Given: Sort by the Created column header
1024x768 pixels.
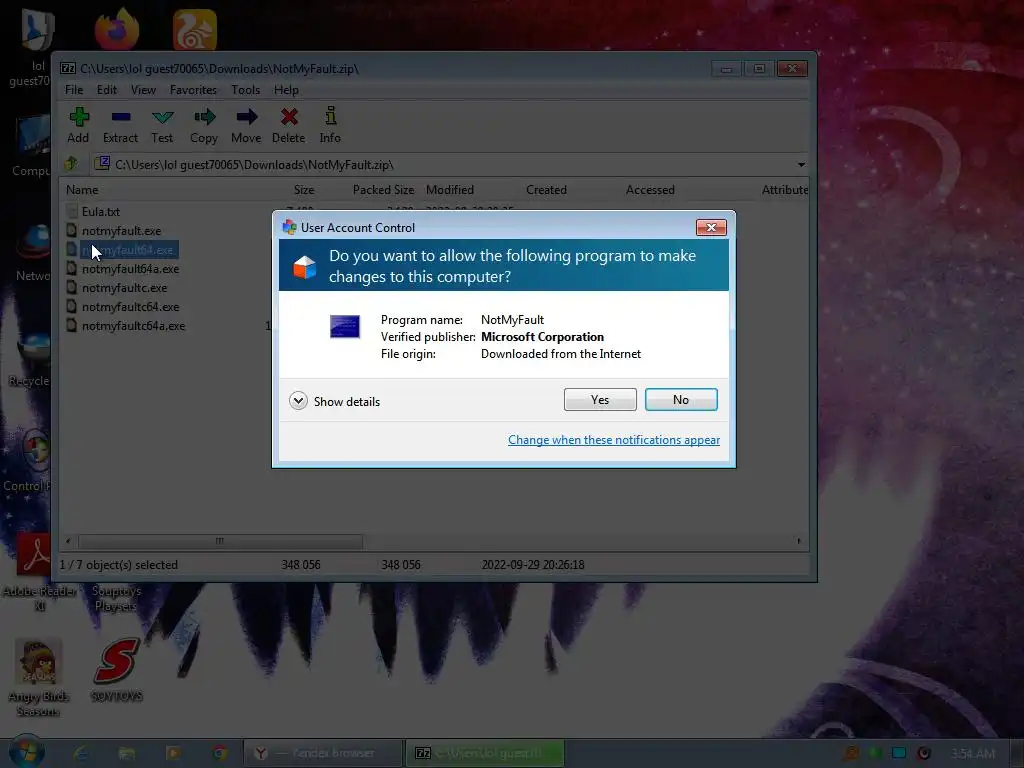Looking at the screenshot, I should tap(547, 189).
